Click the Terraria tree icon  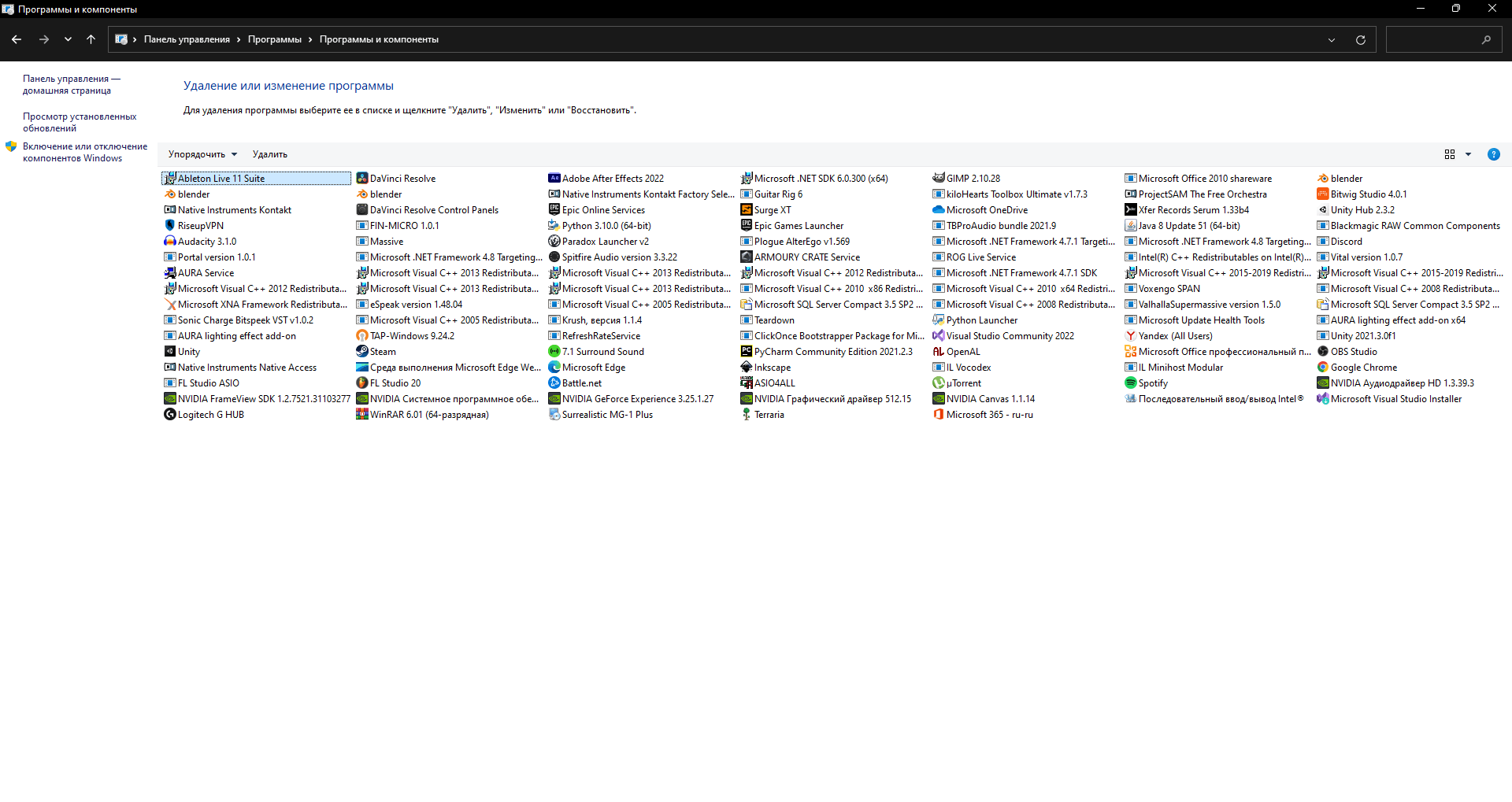coord(747,415)
